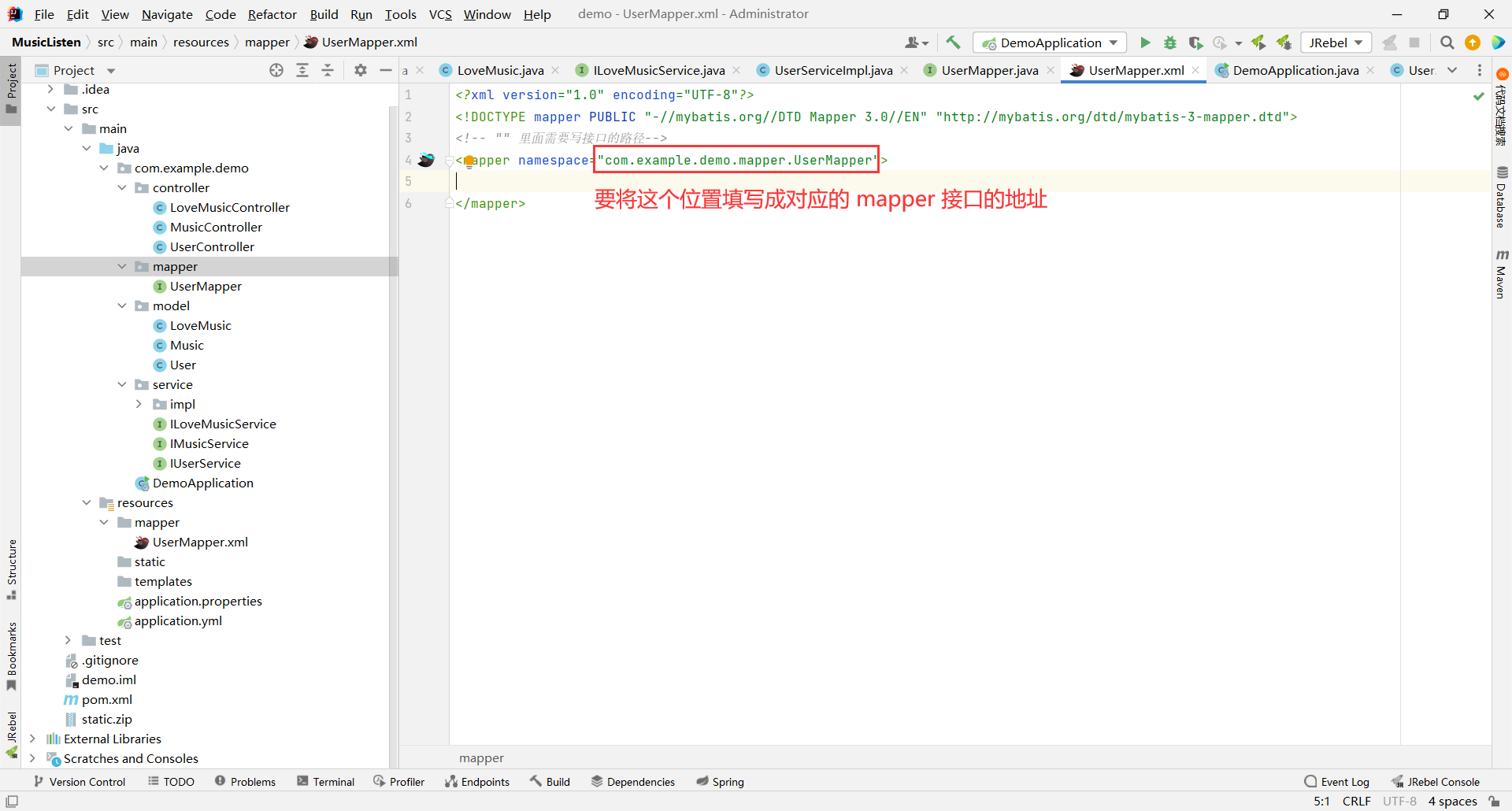1512x811 pixels.
Task: Click the 5:1 cursor position indicator
Action: 1321,802
